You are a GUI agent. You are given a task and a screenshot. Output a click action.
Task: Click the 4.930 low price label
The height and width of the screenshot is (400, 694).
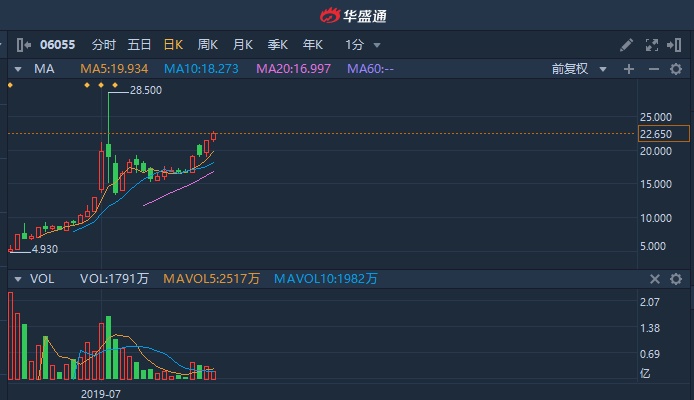pos(45,249)
